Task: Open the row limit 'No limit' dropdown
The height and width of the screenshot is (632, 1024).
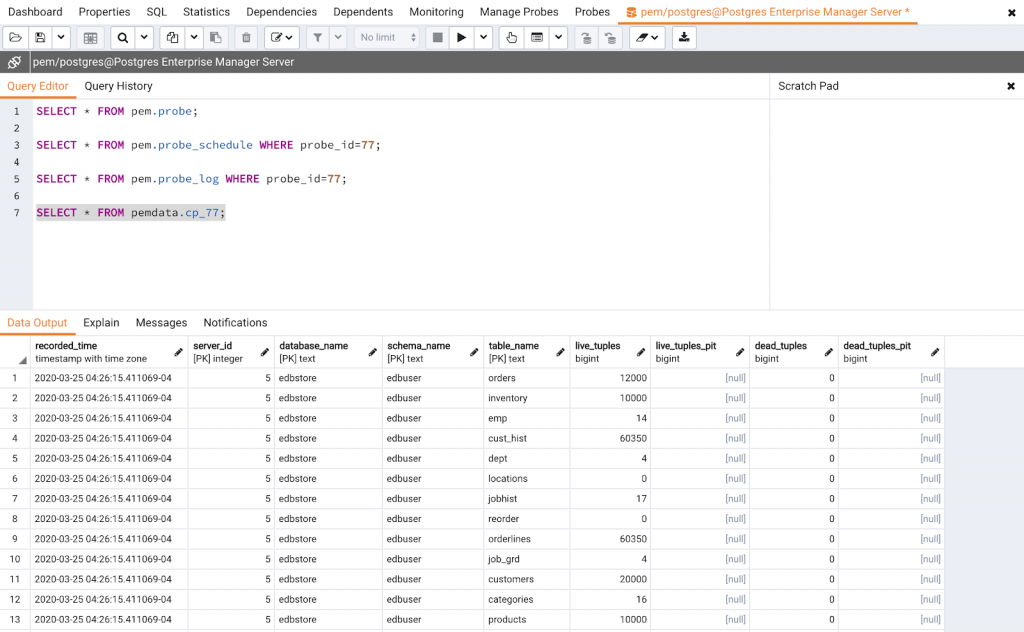Action: pos(386,38)
